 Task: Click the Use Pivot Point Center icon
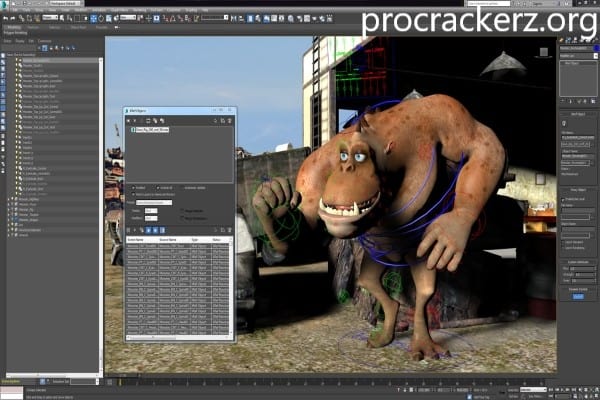[x=140, y=18]
